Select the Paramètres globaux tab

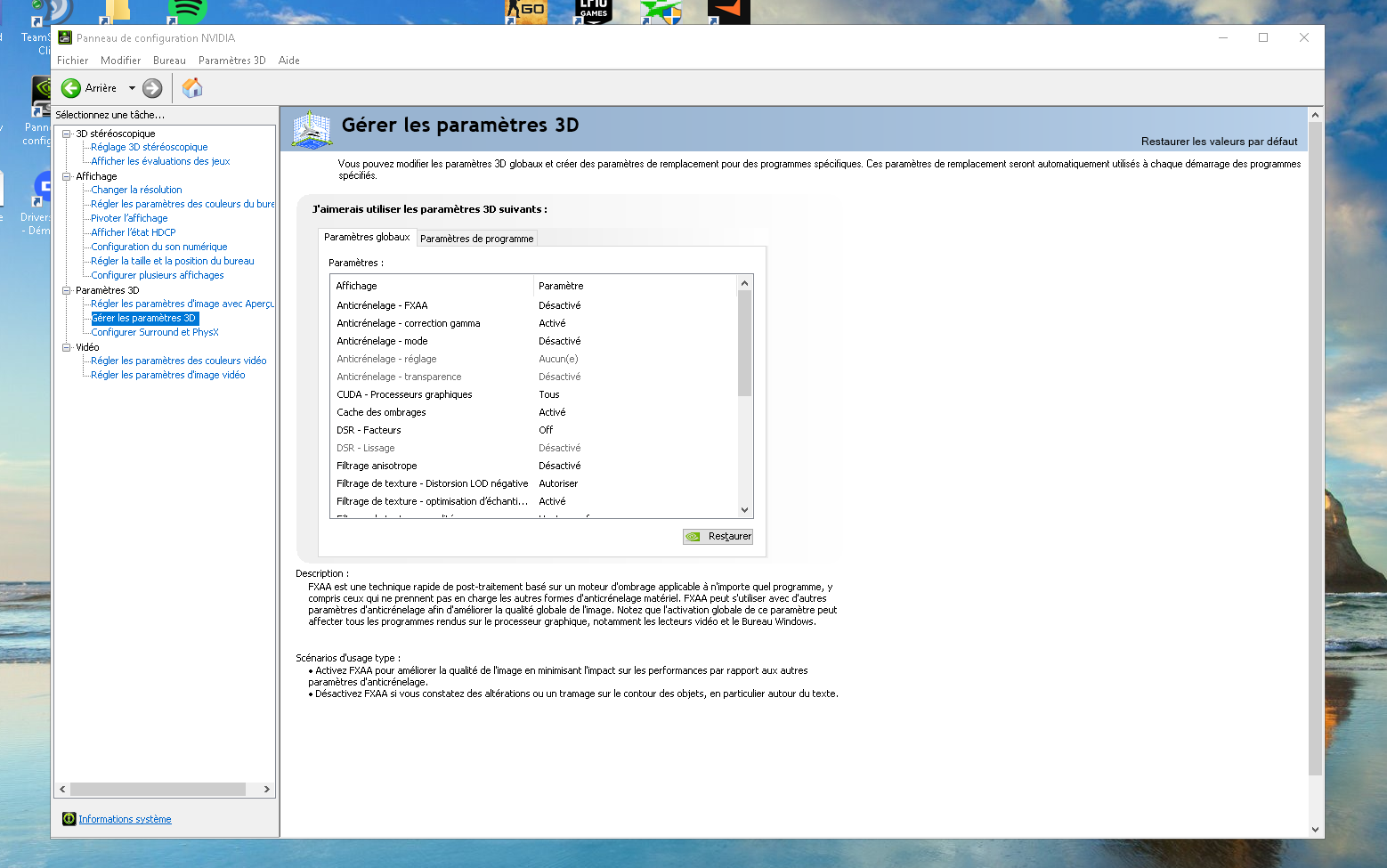[367, 237]
